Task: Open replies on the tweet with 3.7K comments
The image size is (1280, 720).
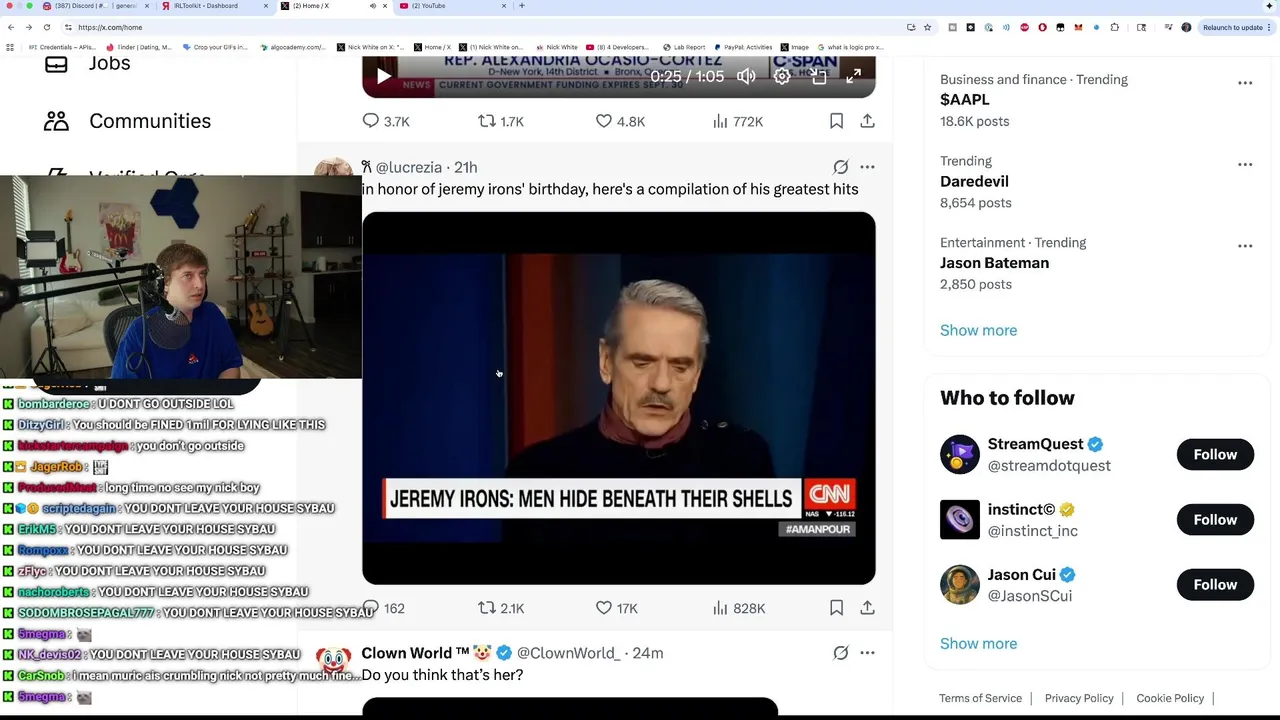Action: pos(386,121)
